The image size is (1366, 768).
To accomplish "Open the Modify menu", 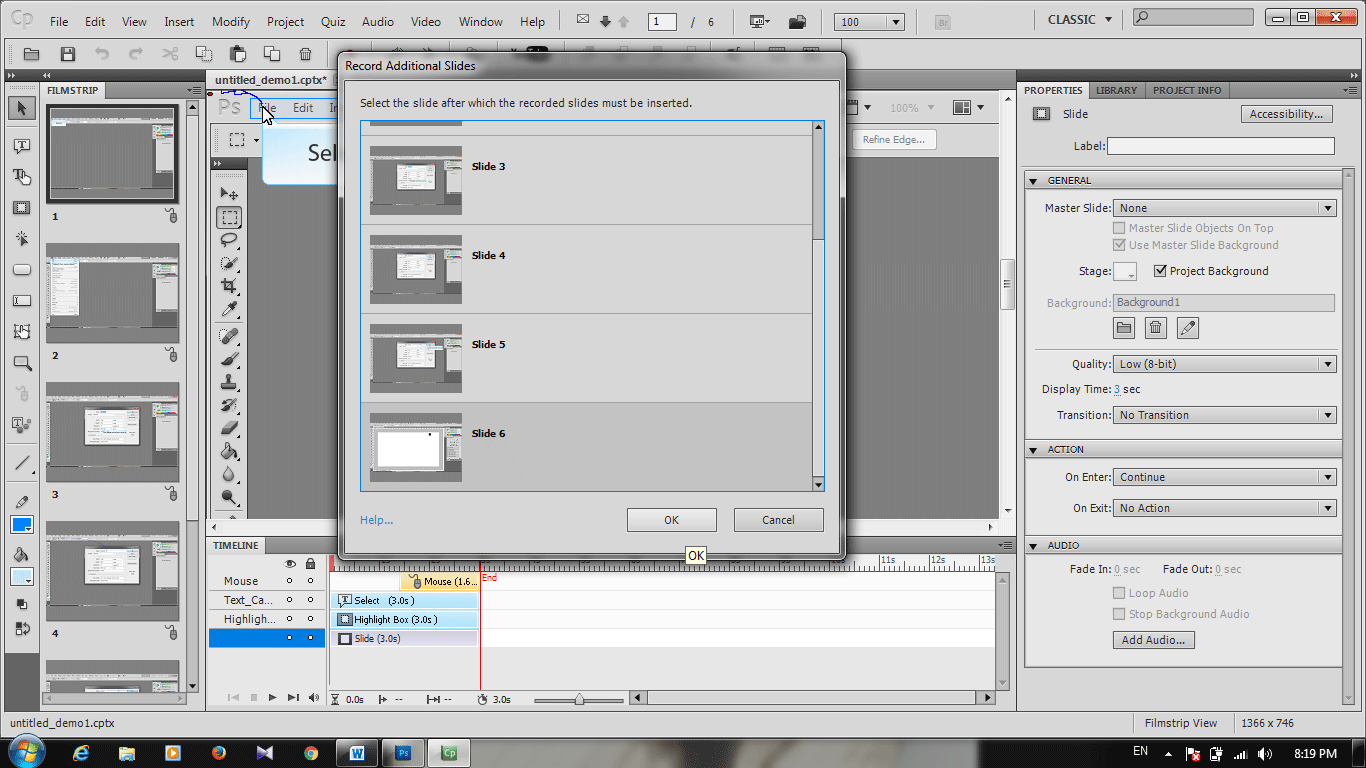I will (231, 21).
